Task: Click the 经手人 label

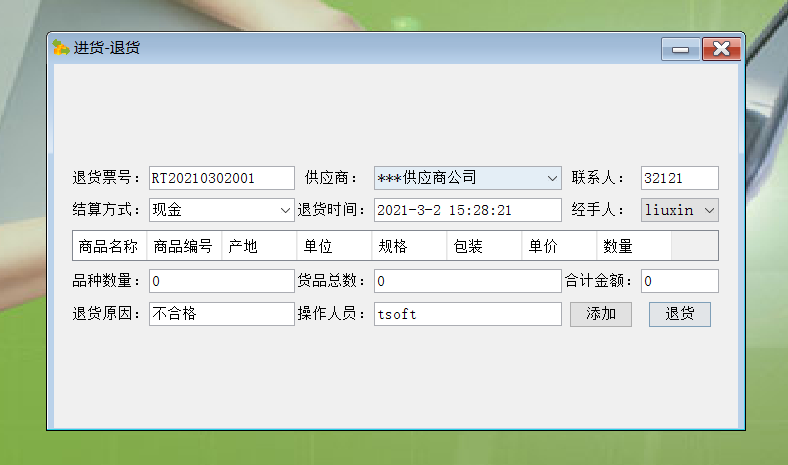Action: coord(598,210)
